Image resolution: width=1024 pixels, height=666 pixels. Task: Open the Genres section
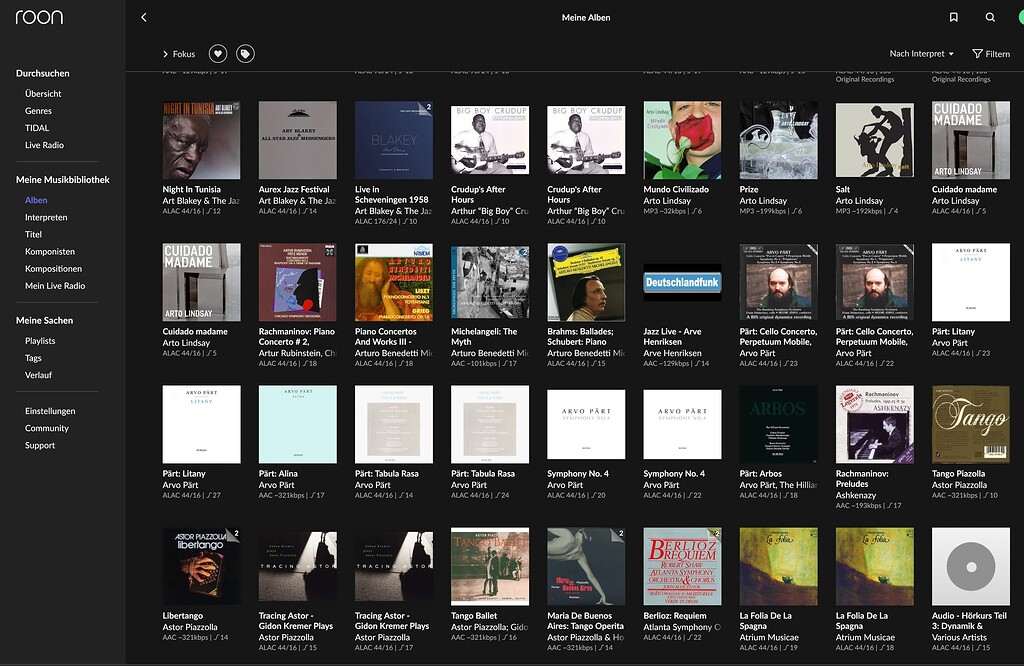click(x=40, y=110)
